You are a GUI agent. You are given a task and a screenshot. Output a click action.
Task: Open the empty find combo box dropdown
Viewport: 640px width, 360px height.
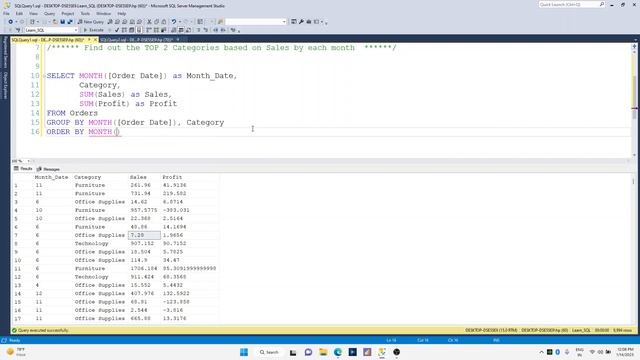284,22
